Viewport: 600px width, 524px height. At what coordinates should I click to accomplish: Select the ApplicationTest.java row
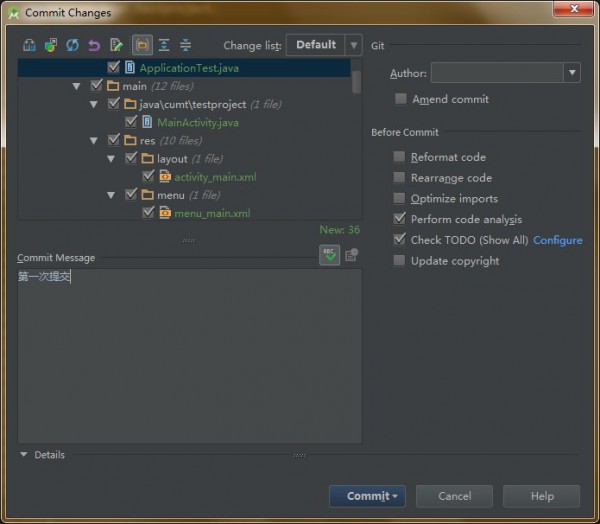coord(184,68)
